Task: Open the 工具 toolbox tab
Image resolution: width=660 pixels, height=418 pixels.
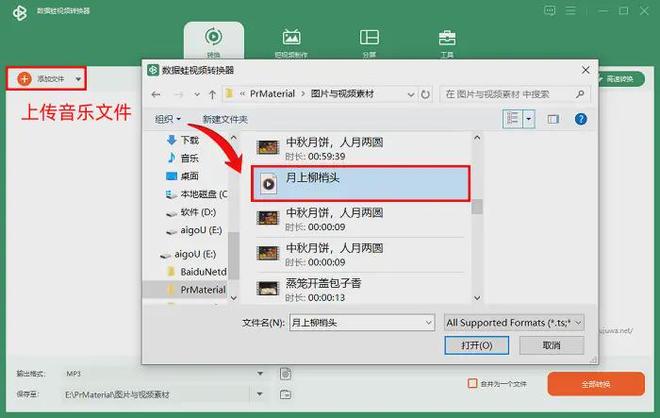Action: pos(446,42)
